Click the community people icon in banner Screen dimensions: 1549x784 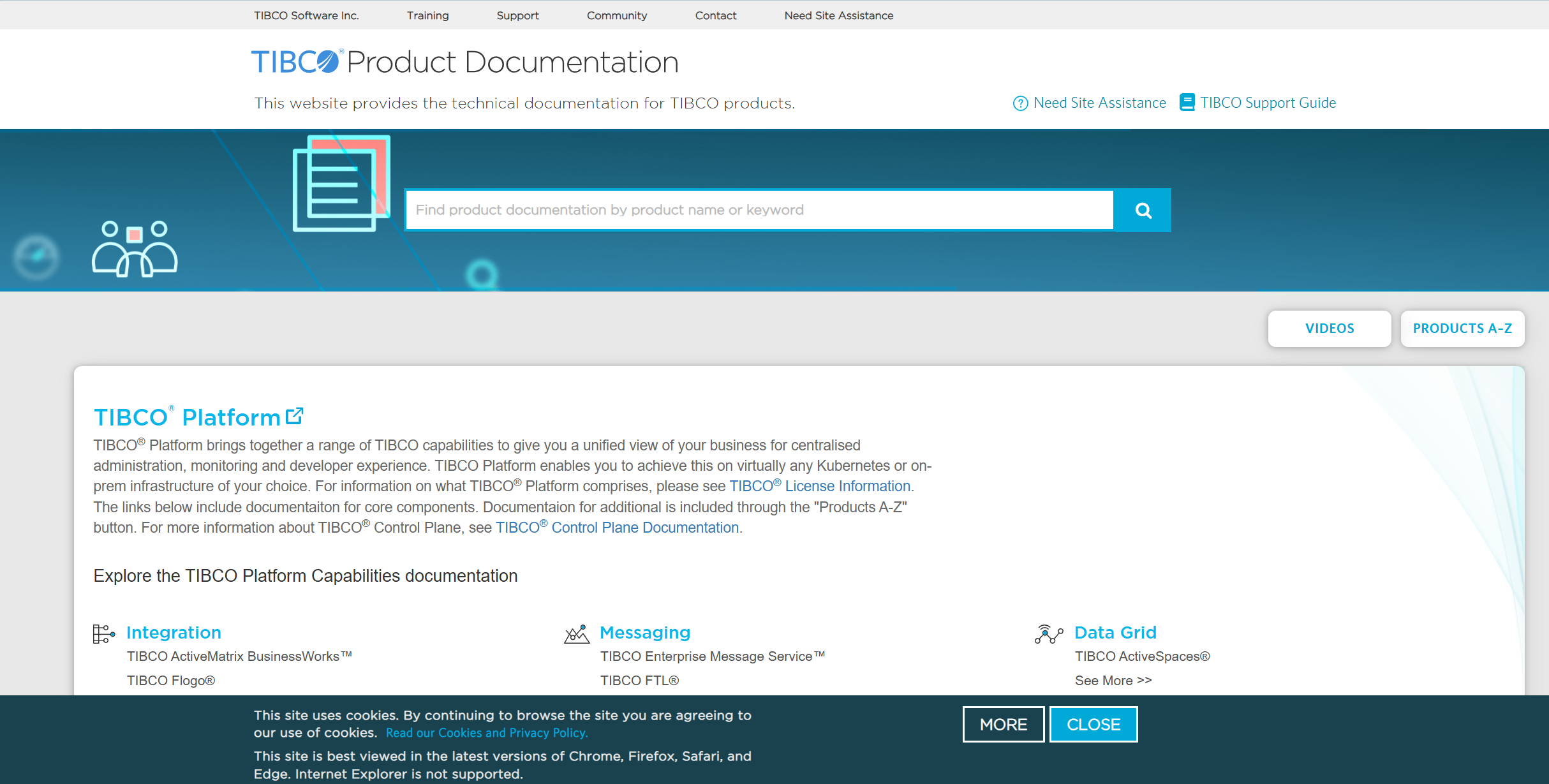135,249
